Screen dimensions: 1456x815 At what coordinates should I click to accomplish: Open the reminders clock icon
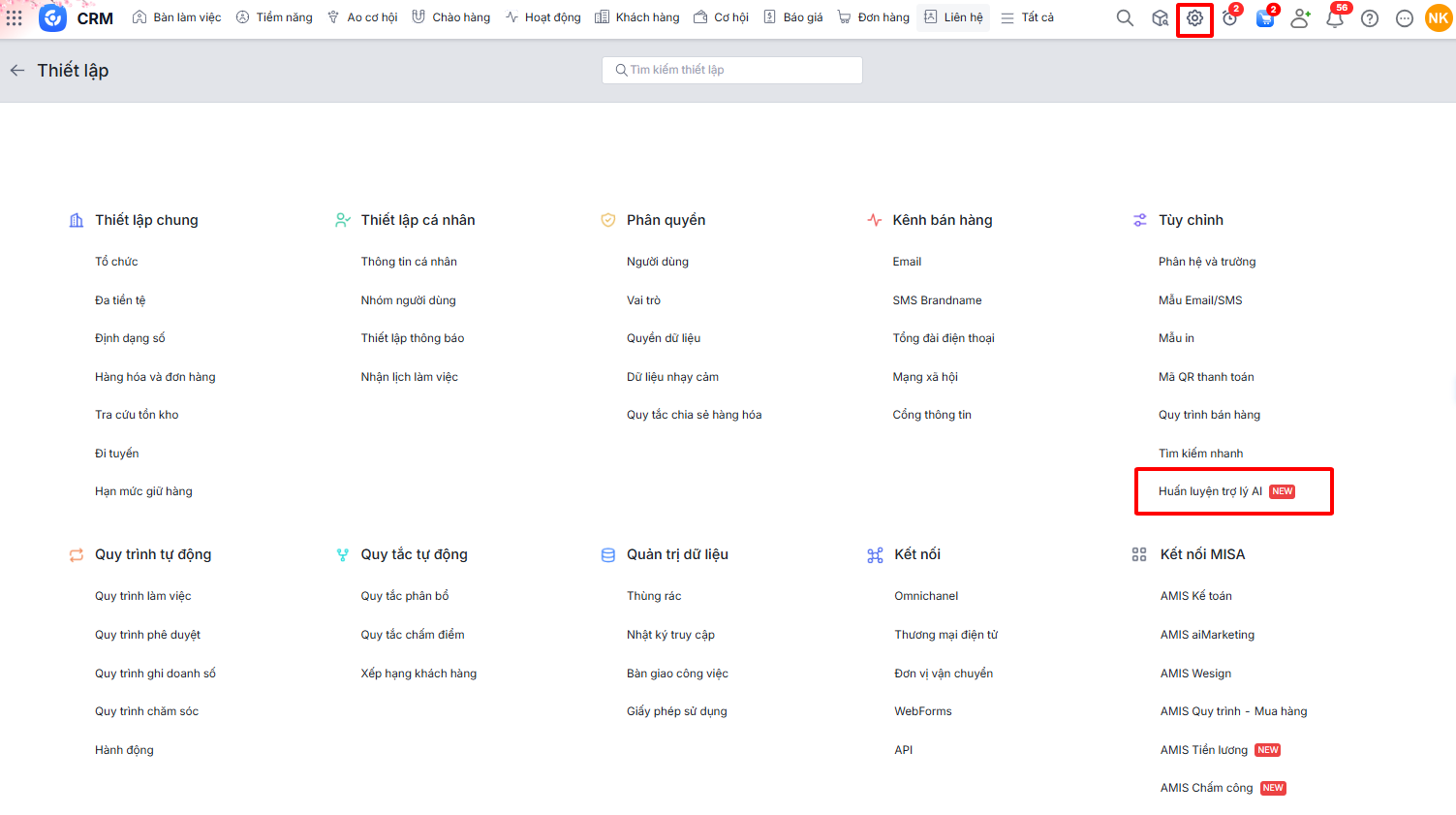1229,18
